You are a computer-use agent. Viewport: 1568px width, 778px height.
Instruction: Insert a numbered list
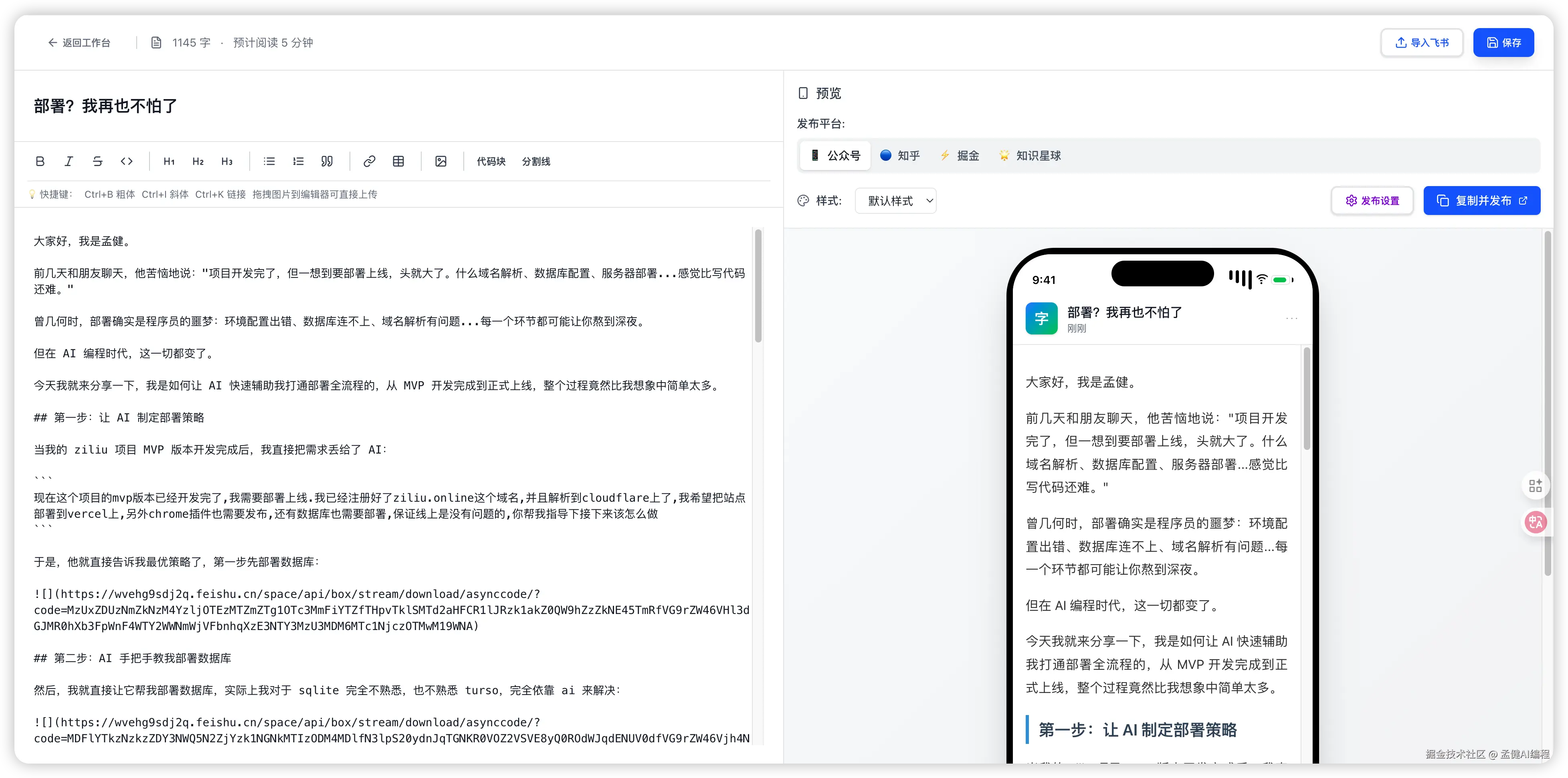click(x=298, y=162)
